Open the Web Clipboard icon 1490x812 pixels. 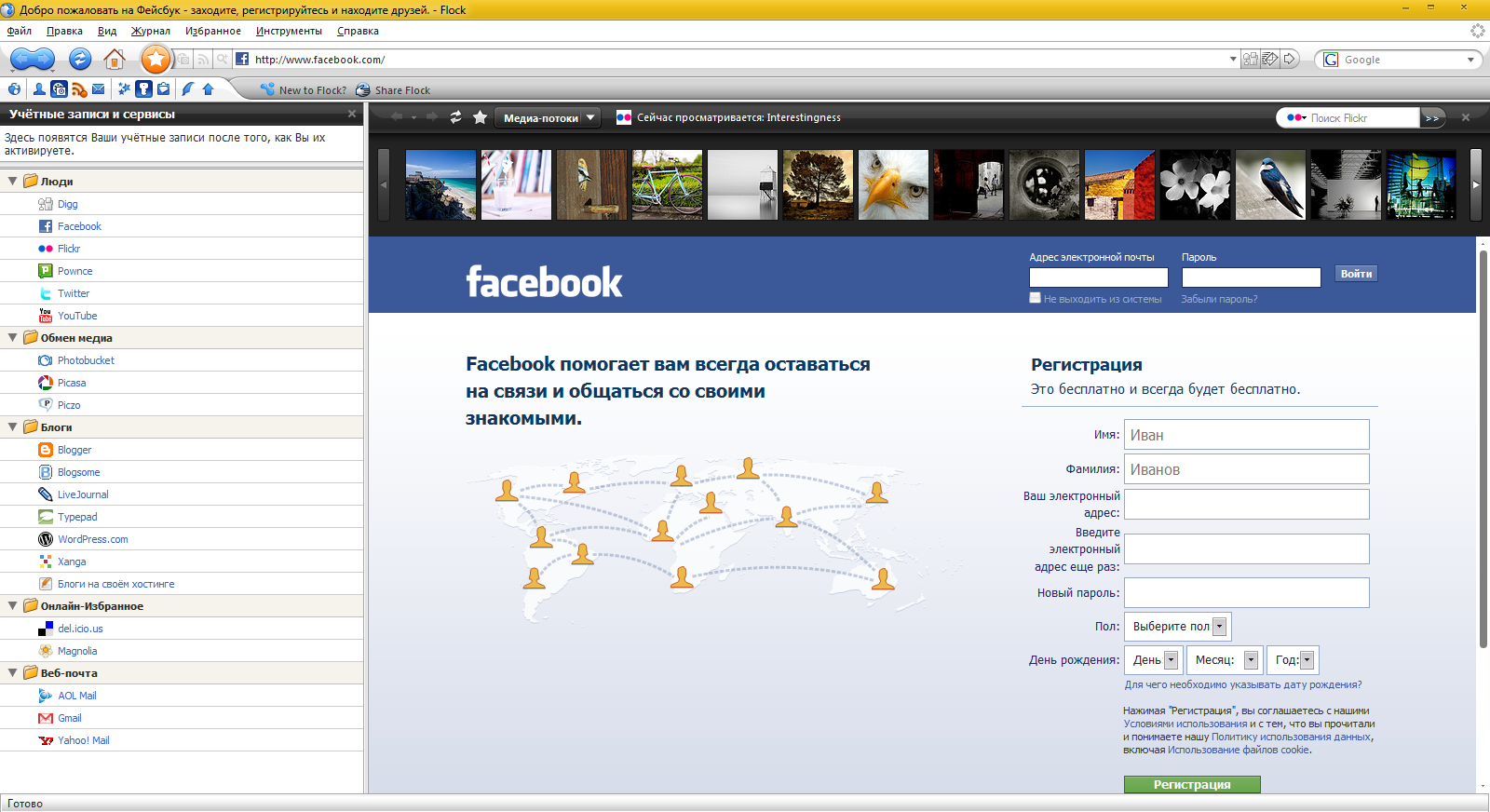[163, 89]
